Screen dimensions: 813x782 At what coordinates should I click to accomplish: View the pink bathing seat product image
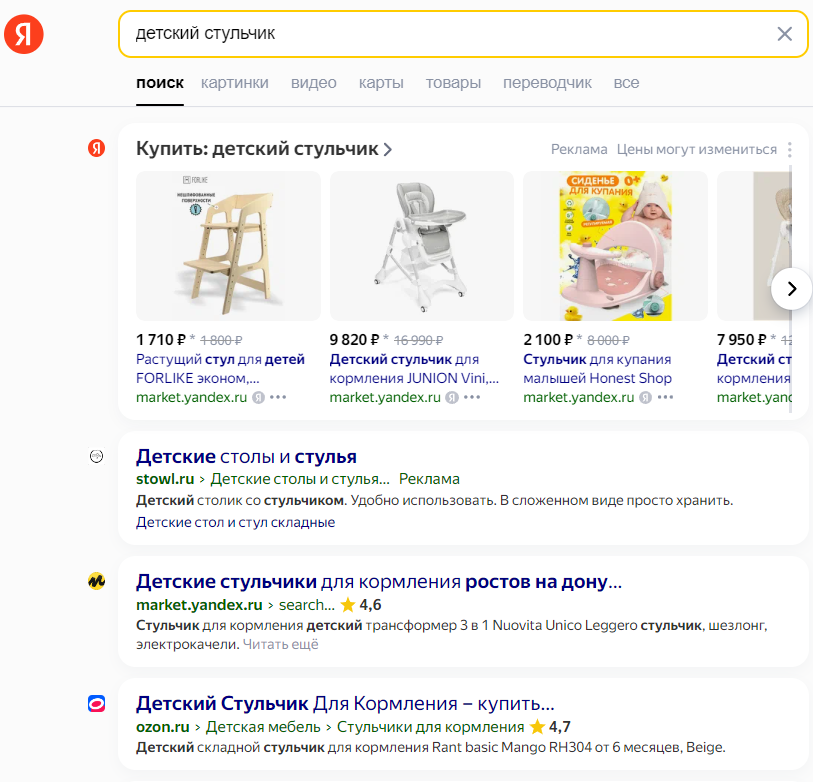615,246
